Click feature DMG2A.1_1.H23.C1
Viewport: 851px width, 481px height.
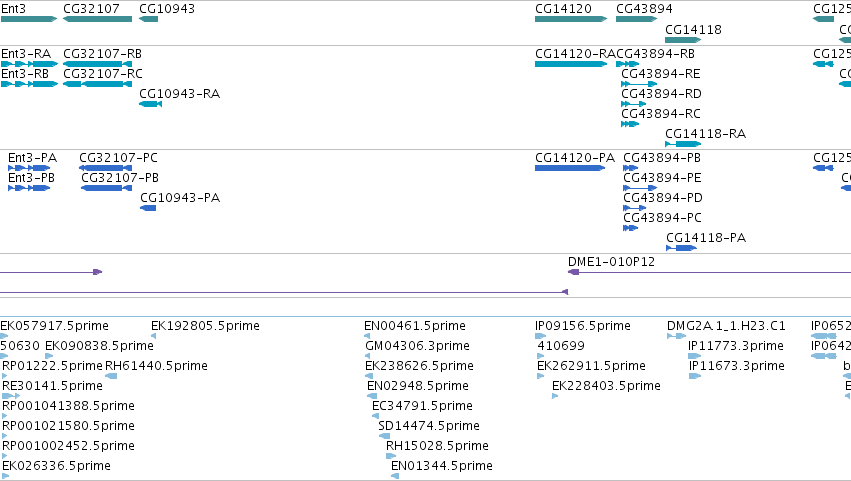pos(677,336)
